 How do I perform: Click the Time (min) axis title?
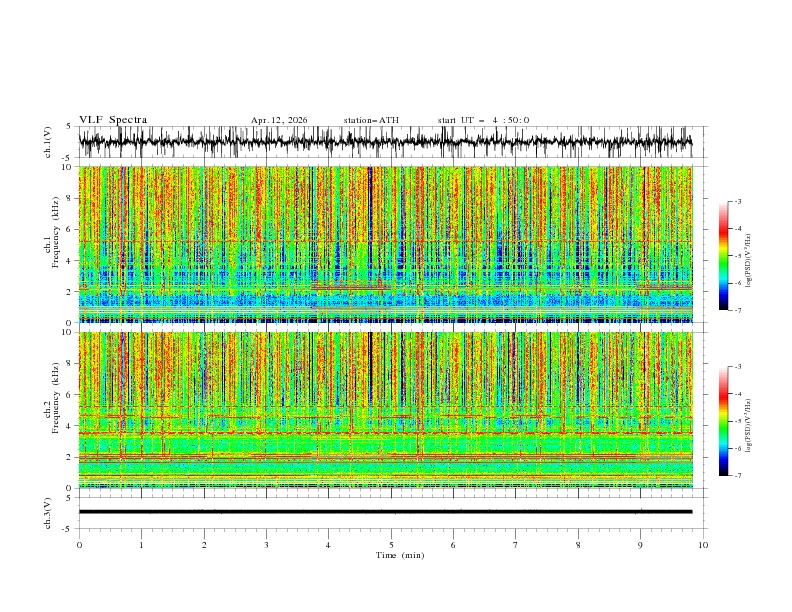400,555
